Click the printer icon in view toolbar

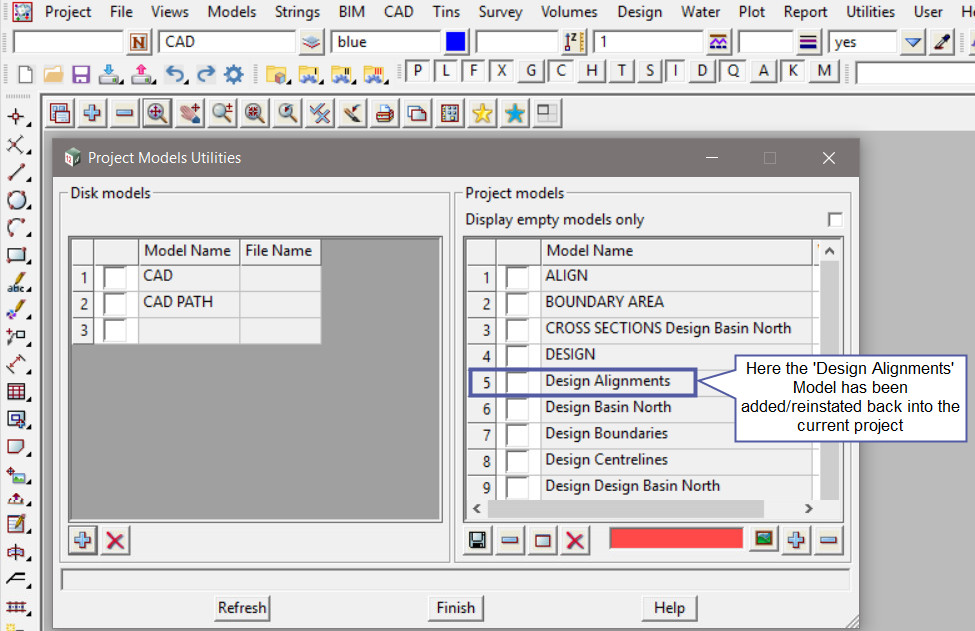point(384,114)
